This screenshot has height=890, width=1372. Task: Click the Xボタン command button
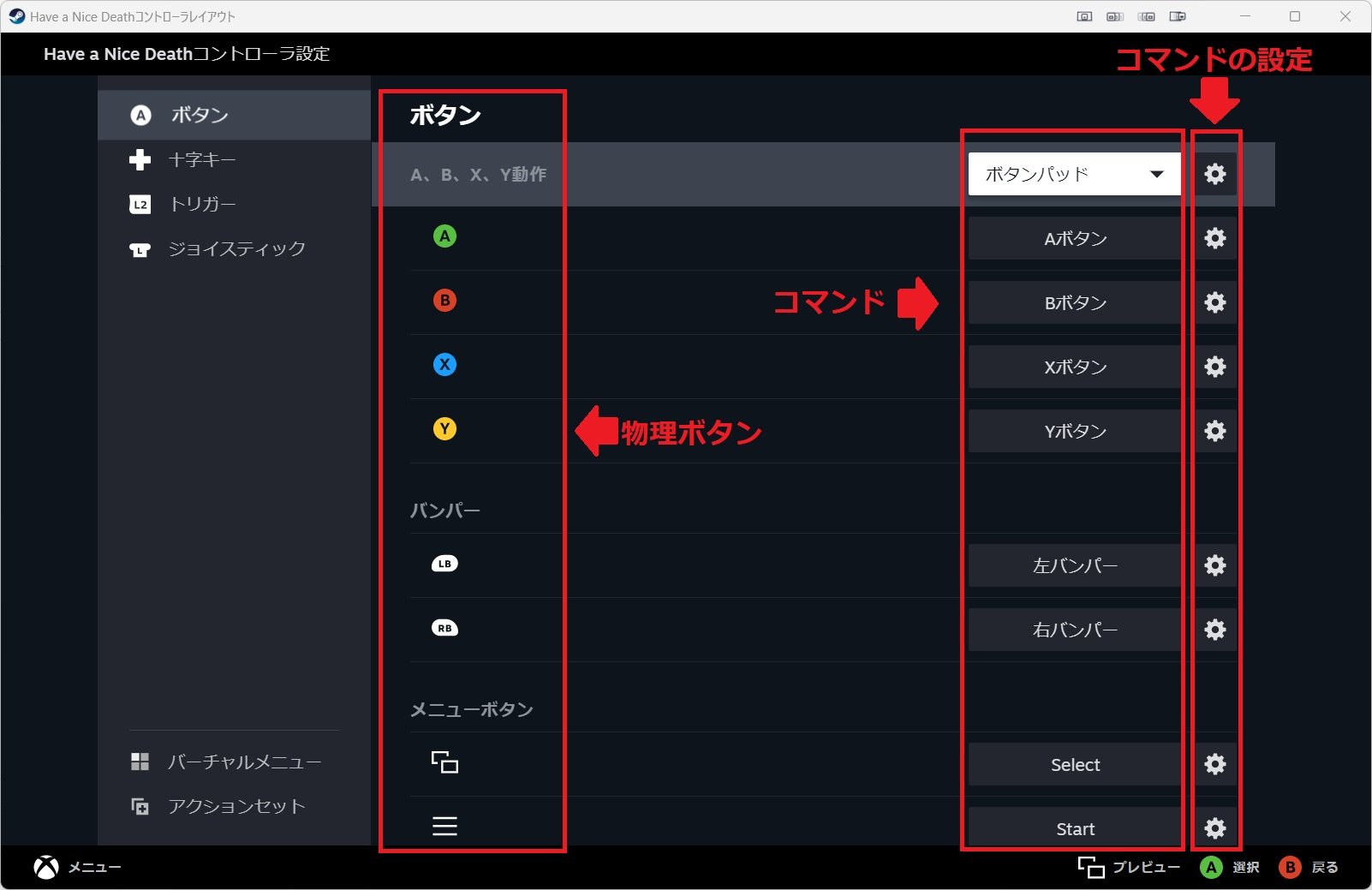tap(1074, 367)
